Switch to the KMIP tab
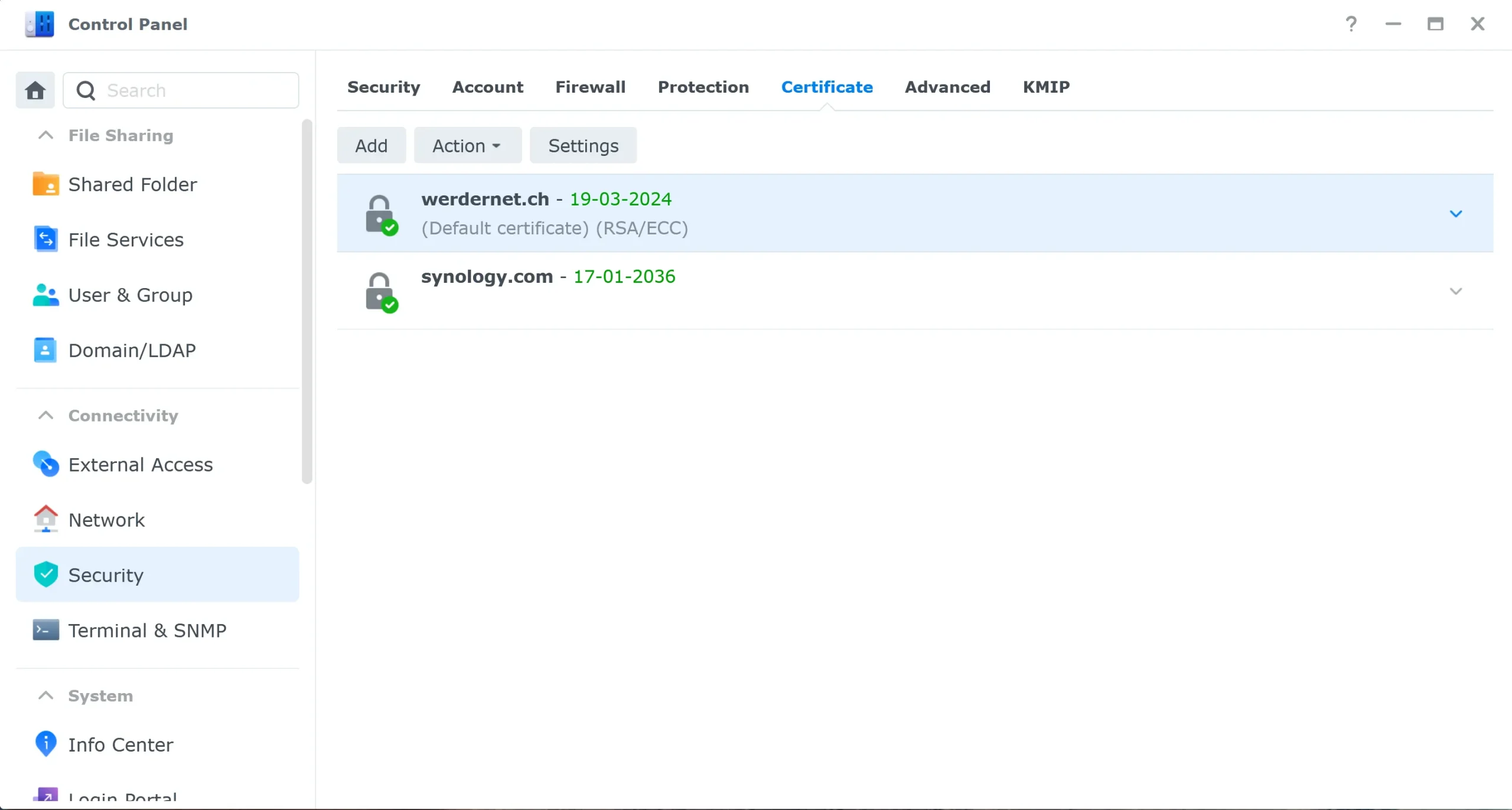This screenshot has width=1512, height=810. tap(1045, 87)
